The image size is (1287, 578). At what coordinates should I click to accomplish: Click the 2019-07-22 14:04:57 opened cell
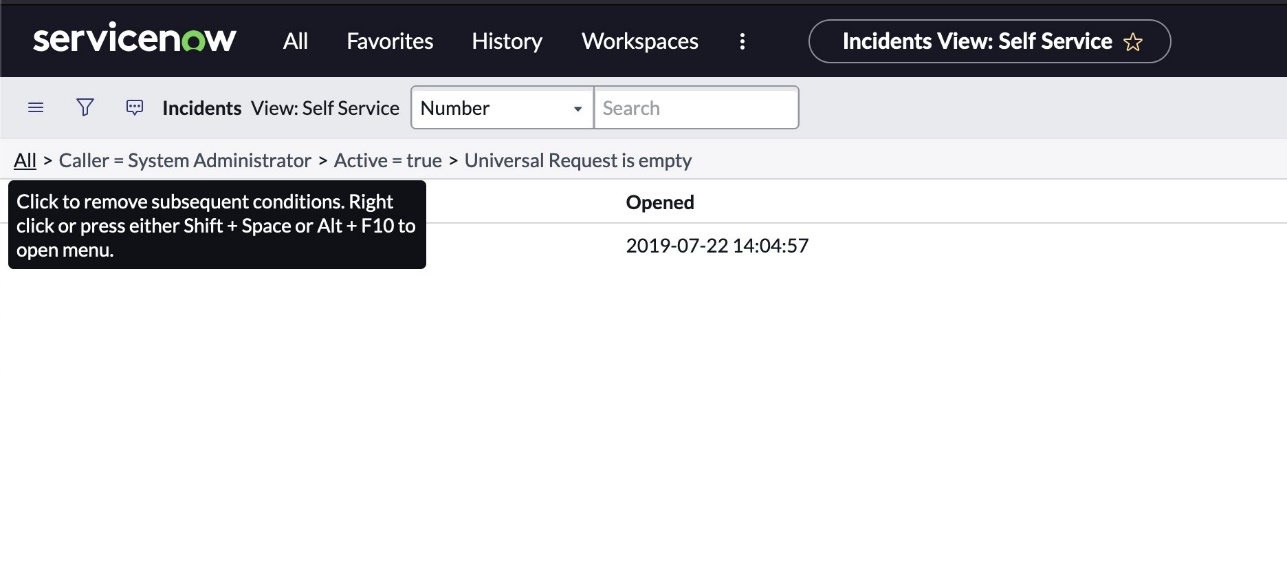point(717,245)
